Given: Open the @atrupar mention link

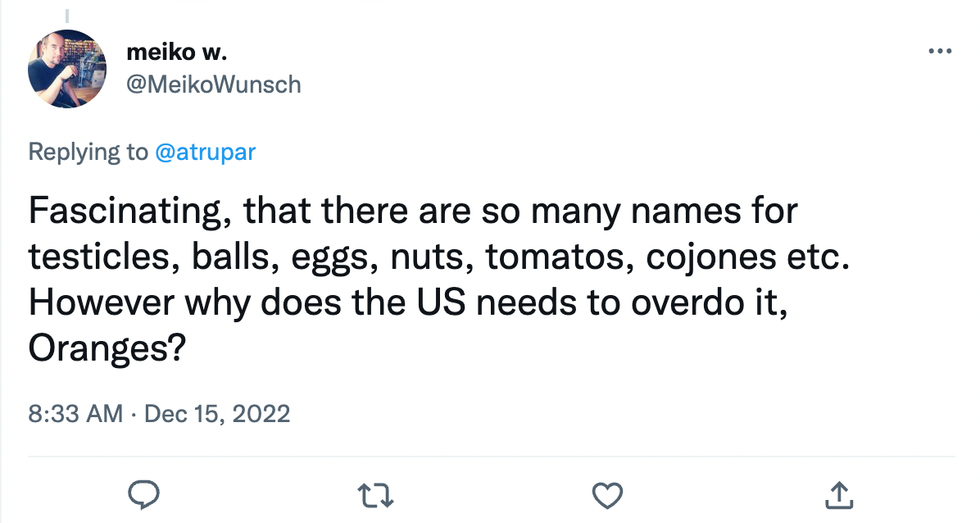Looking at the screenshot, I should (x=205, y=153).
